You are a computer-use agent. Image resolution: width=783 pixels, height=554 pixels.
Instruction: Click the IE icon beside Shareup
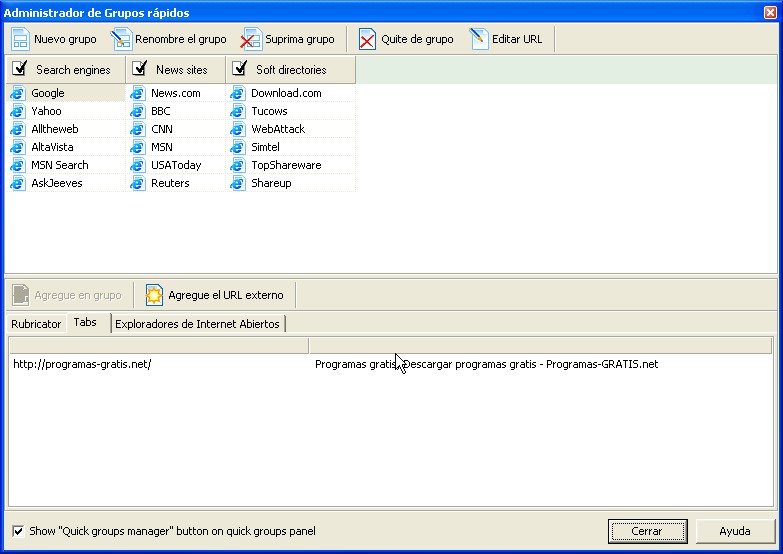(x=238, y=183)
